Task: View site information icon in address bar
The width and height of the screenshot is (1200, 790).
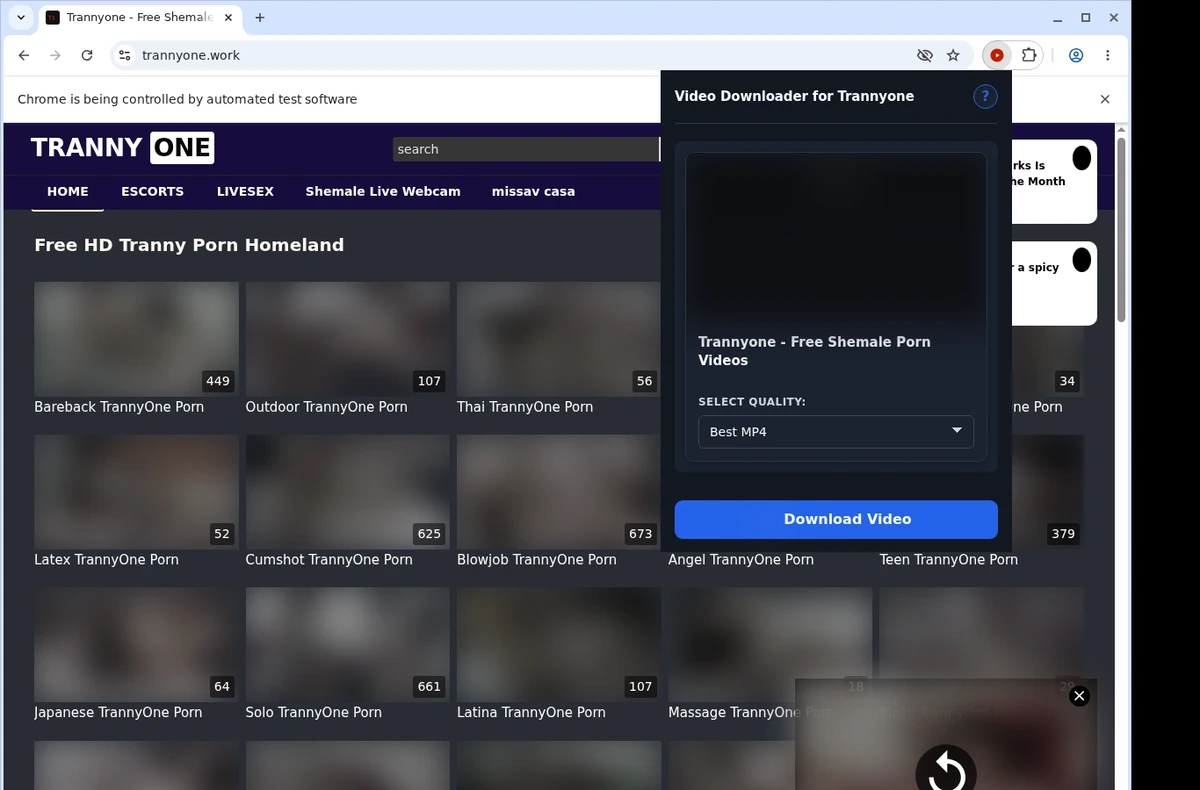Action: point(124,56)
